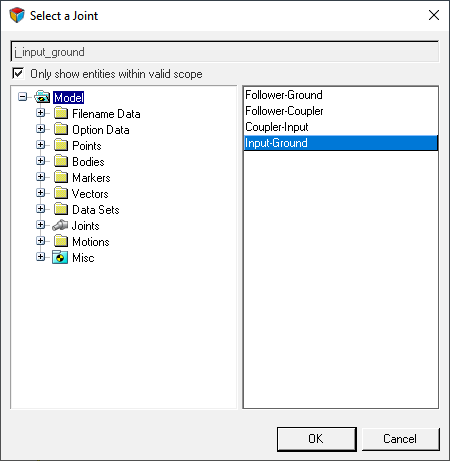Viewport: 450px width, 461px height.
Task: Toggle Only show entities within valid scope
Action: click(x=18, y=73)
